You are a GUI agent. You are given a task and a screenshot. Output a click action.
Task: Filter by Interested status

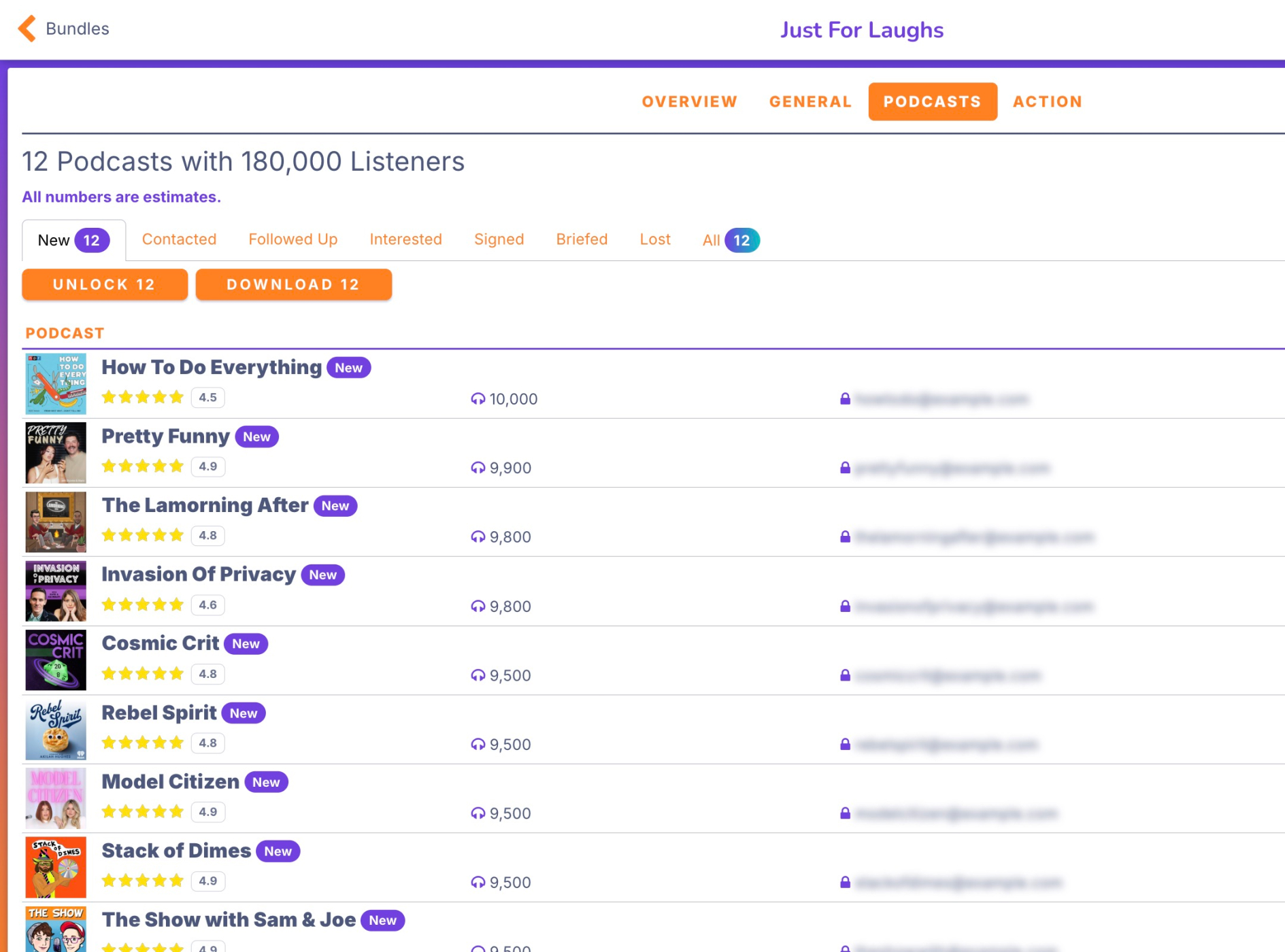point(405,239)
